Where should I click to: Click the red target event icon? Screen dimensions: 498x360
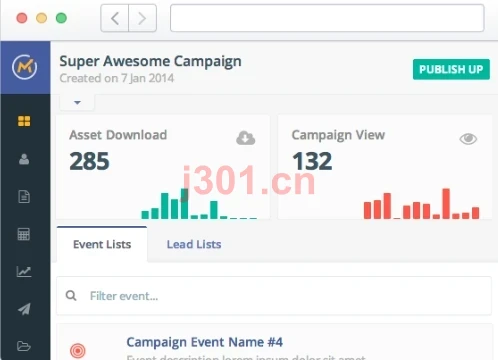(x=78, y=351)
